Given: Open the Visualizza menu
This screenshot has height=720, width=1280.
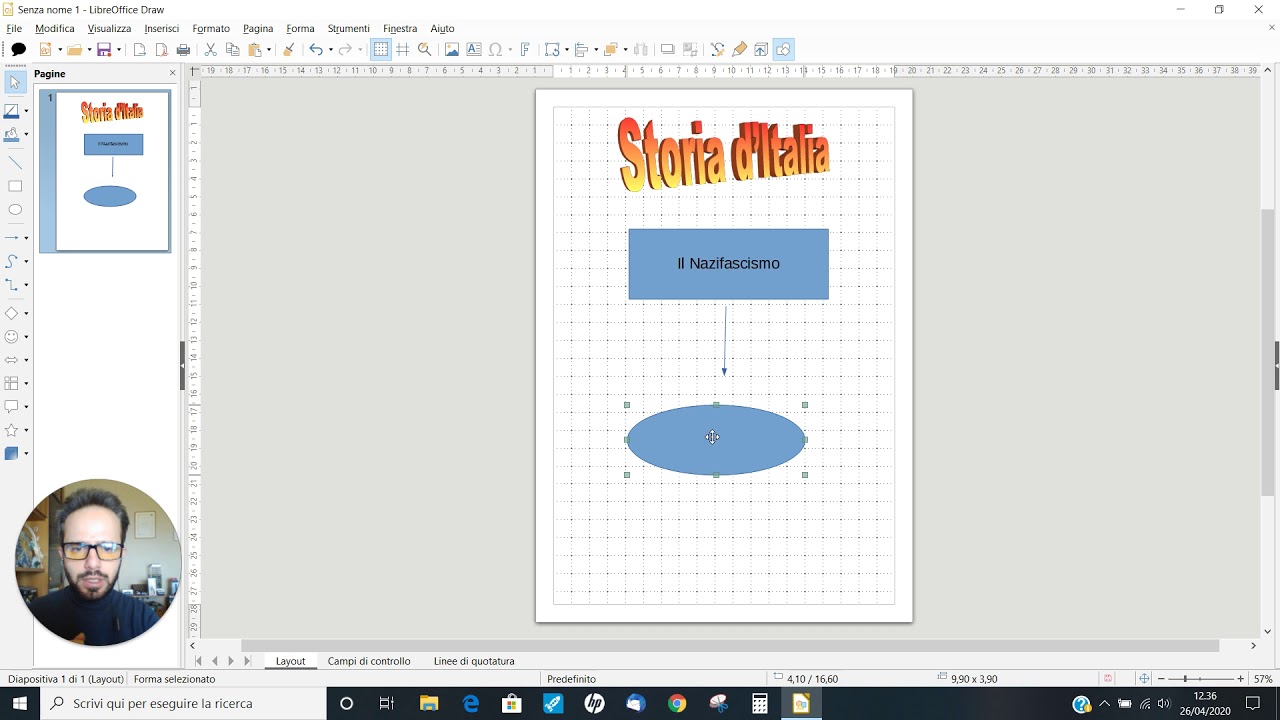Looking at the screenshot, I should coord(109,28).
